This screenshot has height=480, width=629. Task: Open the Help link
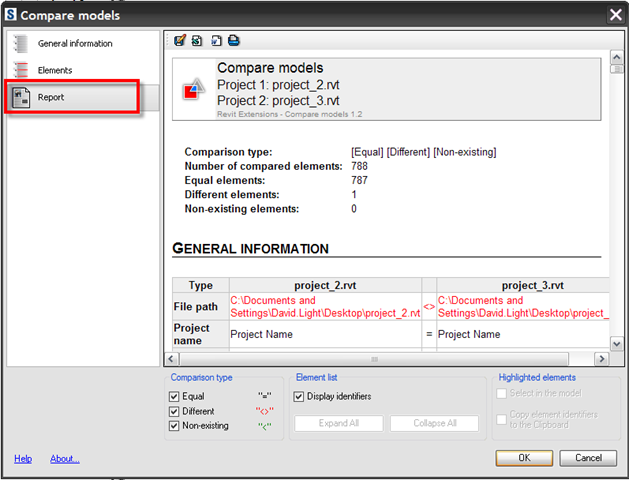tap(23, 459)
